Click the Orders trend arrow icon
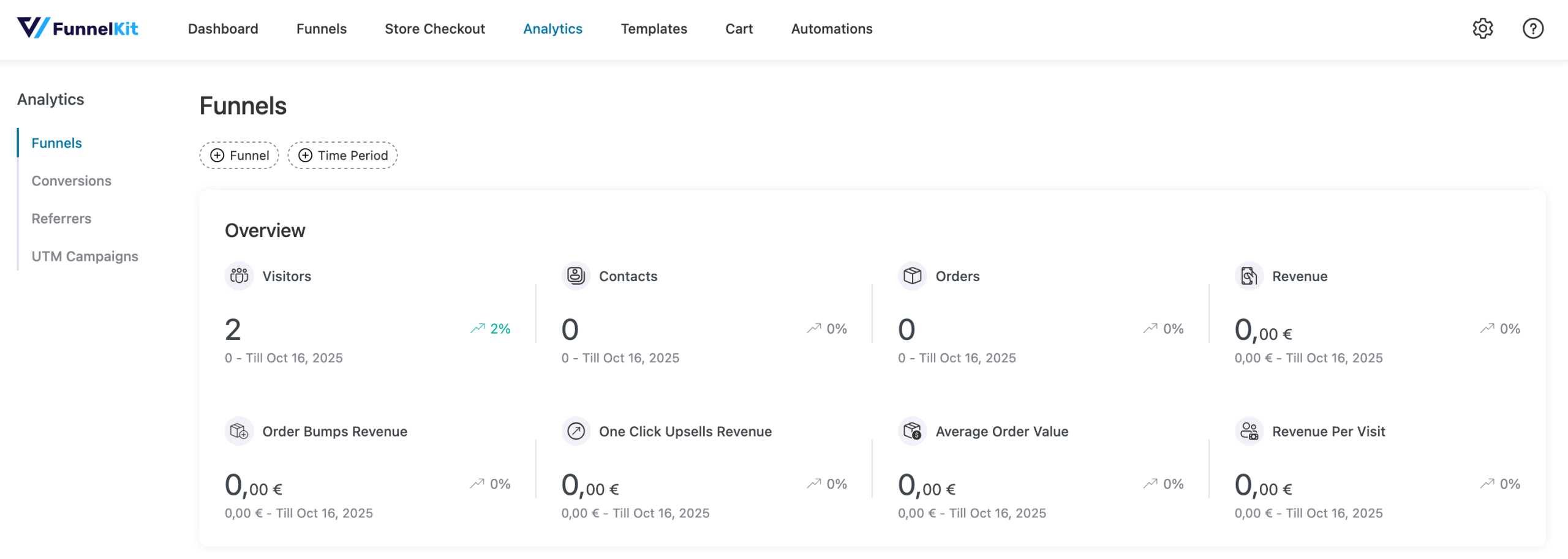 pos(1150,329)
